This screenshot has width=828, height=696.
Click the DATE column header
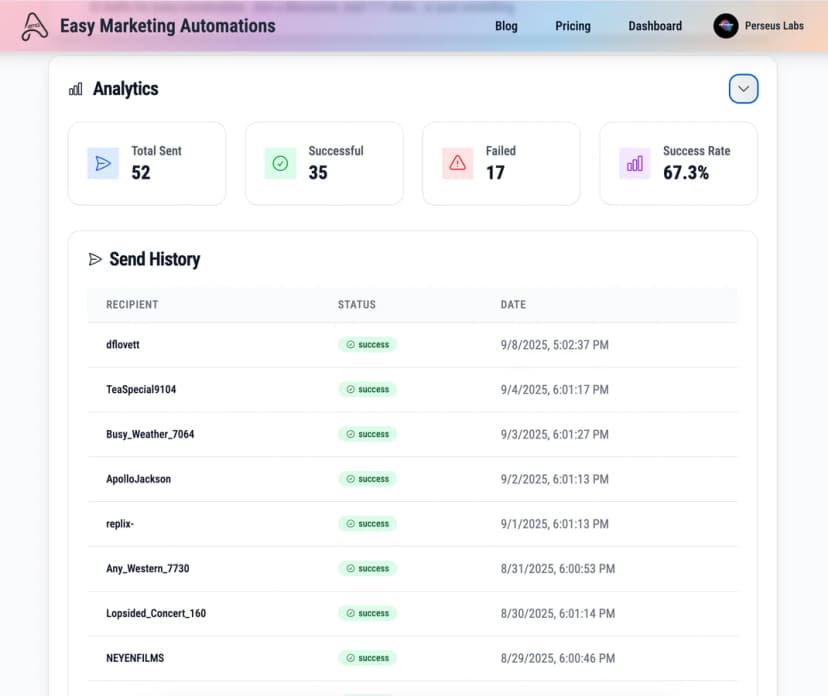(513, 305)
